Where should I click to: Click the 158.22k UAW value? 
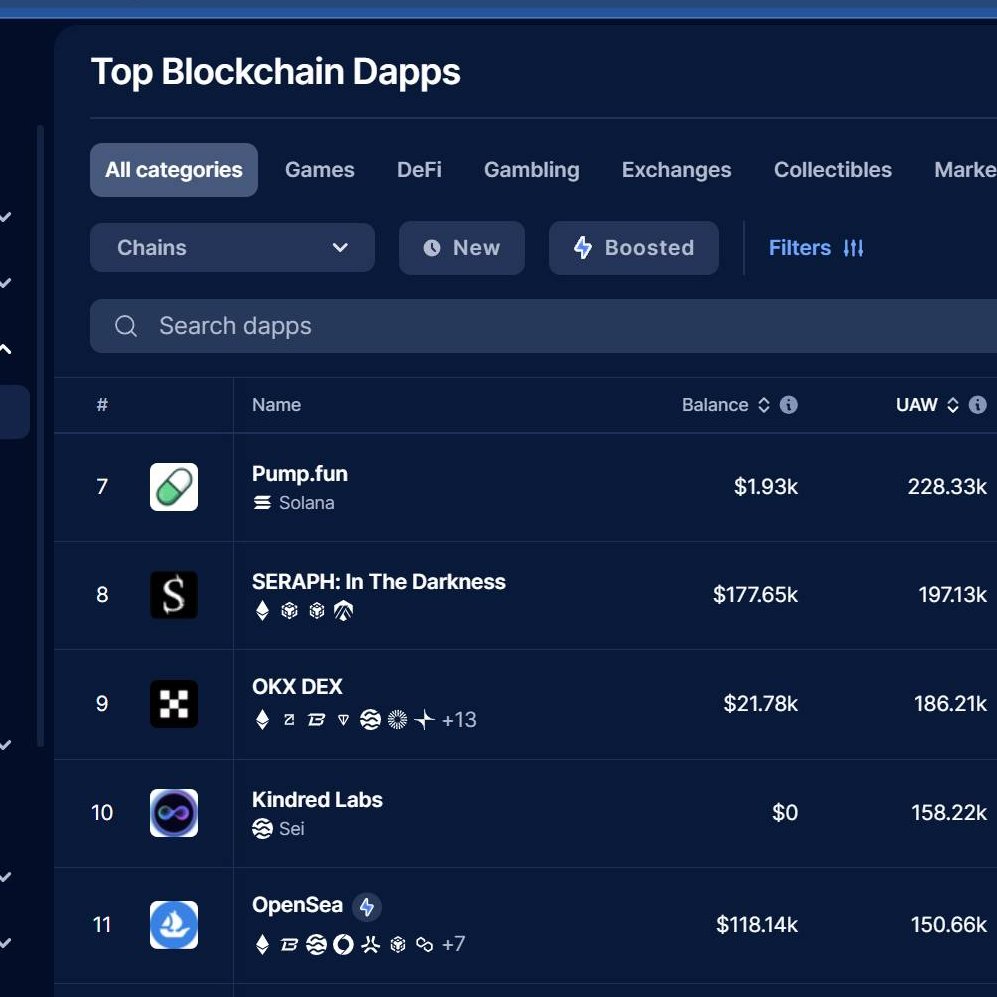949,813
